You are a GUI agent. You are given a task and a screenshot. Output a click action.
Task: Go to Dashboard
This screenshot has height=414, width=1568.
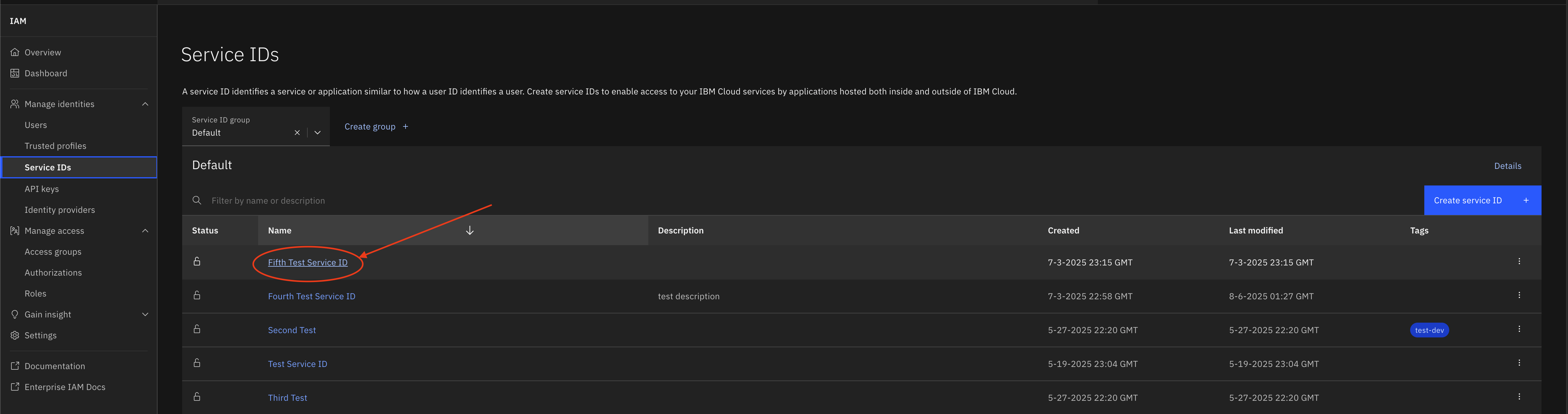pos(46,73)
